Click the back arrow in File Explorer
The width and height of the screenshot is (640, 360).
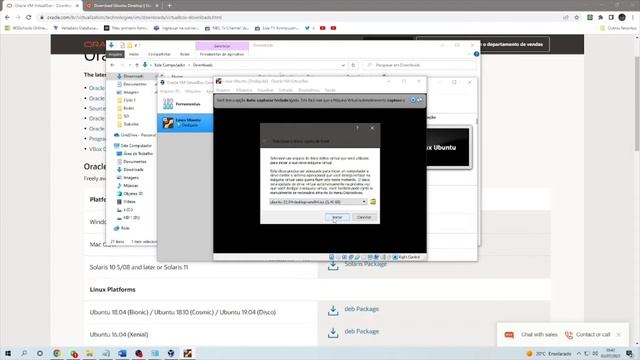coord(113,65)
